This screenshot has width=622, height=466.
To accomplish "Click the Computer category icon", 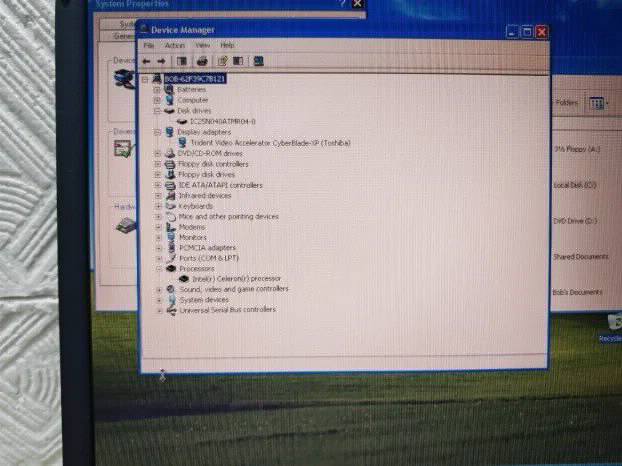I will 169,100.
